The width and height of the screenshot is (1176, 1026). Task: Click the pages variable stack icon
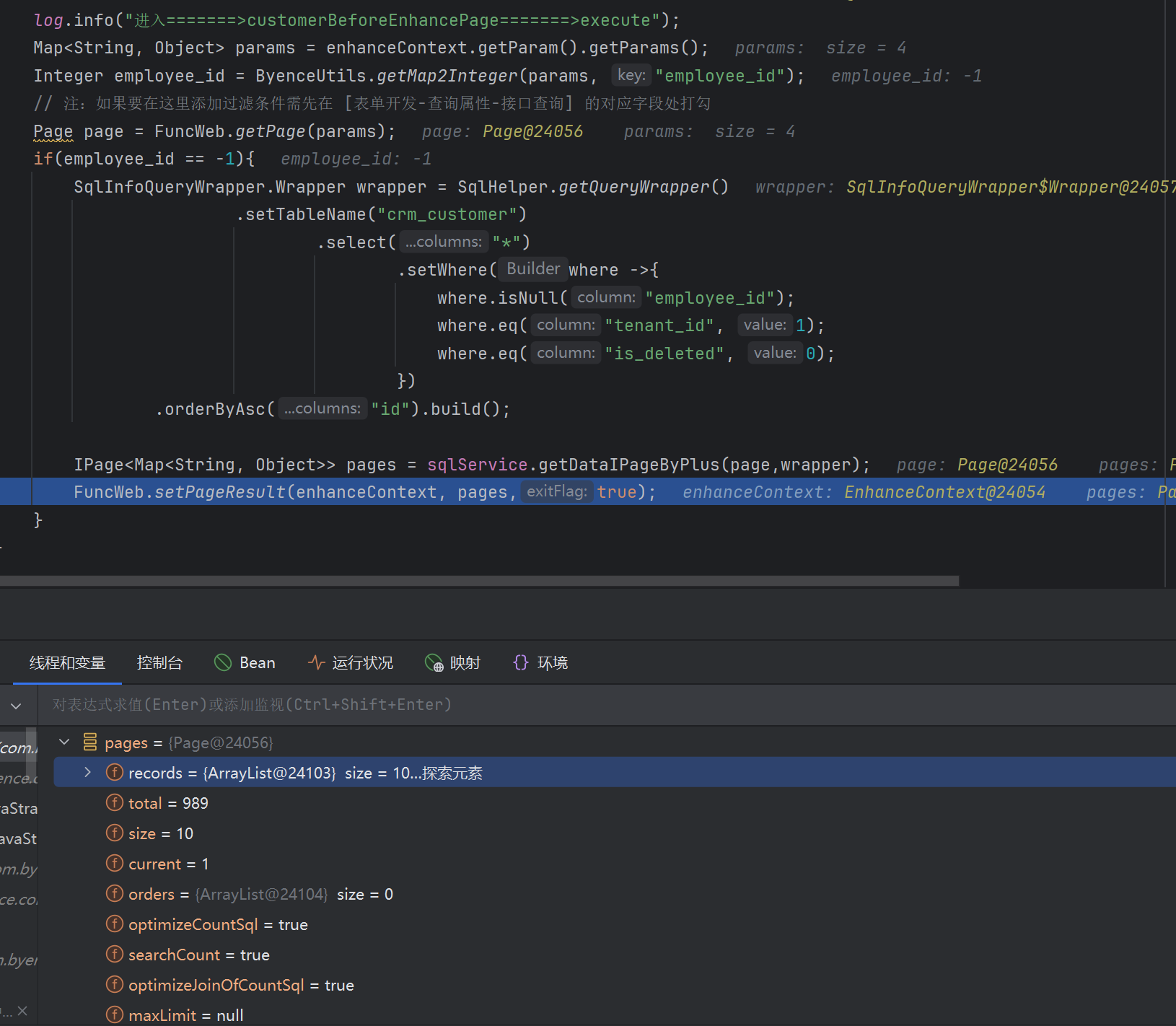[90, 742]
